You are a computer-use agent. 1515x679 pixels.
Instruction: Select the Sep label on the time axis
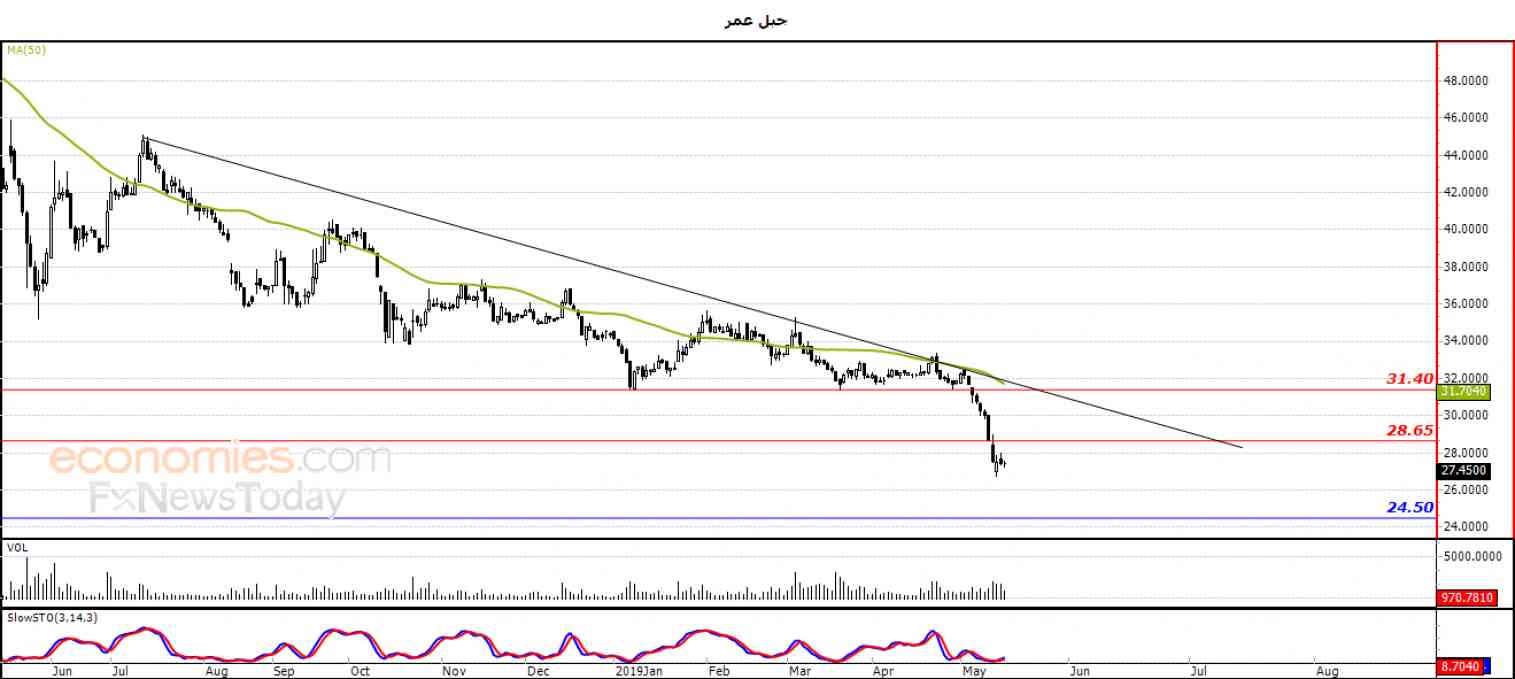tap(285, 671)
